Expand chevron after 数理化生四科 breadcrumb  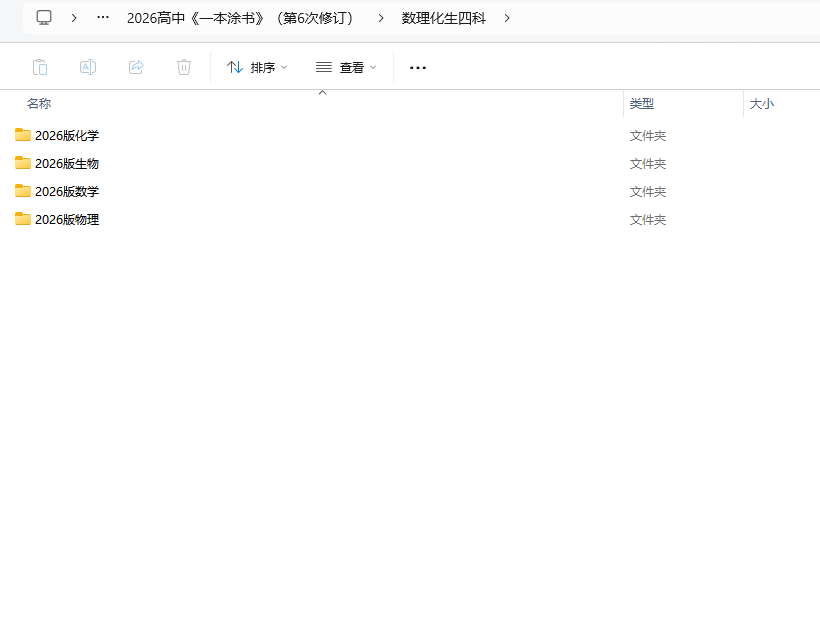[508, 18]
